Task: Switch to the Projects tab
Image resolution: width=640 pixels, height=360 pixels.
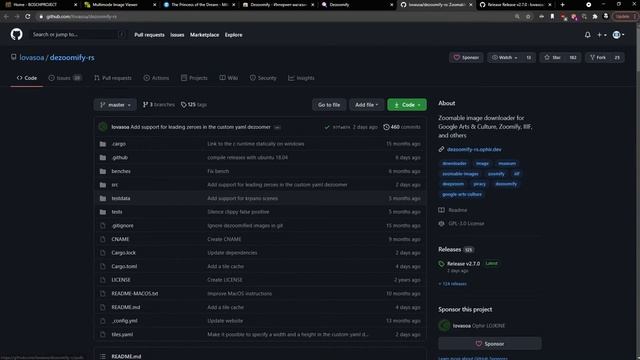Action: 194,78
